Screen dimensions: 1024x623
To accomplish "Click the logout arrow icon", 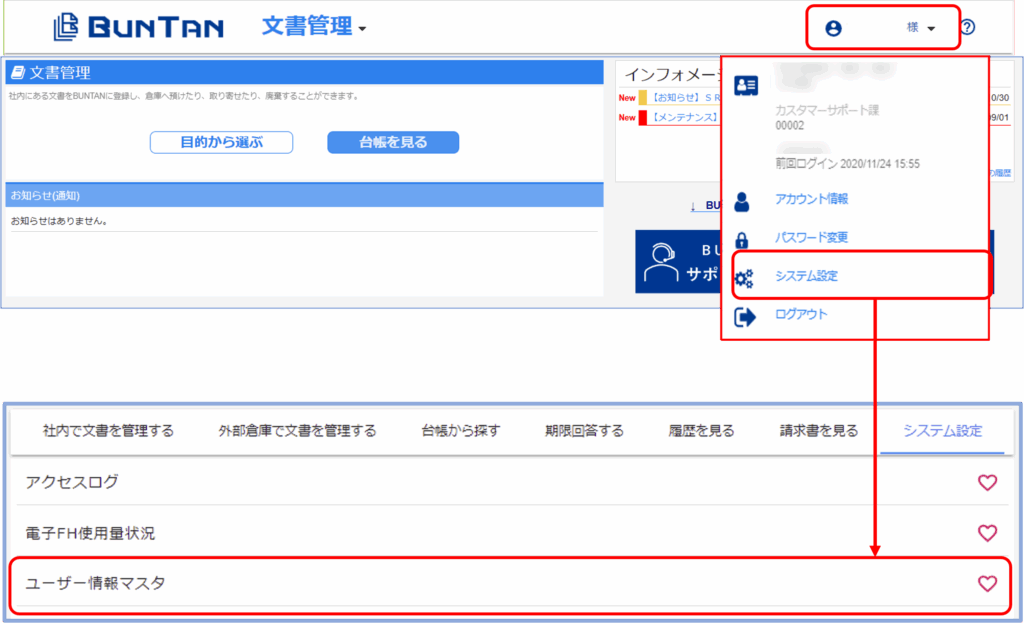I will 745,316.
